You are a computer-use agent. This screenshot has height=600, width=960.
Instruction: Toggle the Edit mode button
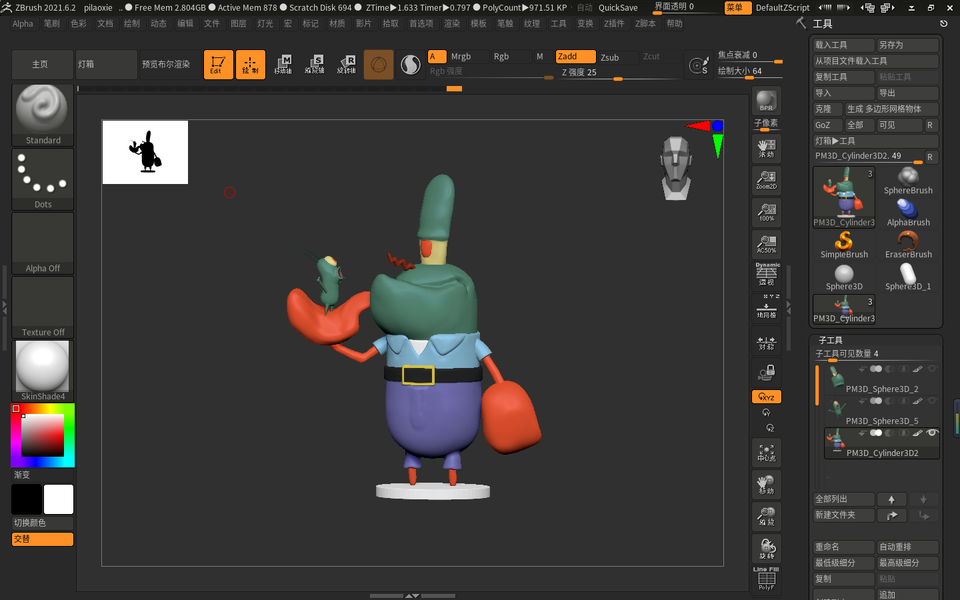pyautogui.click(x=218, y=64)
